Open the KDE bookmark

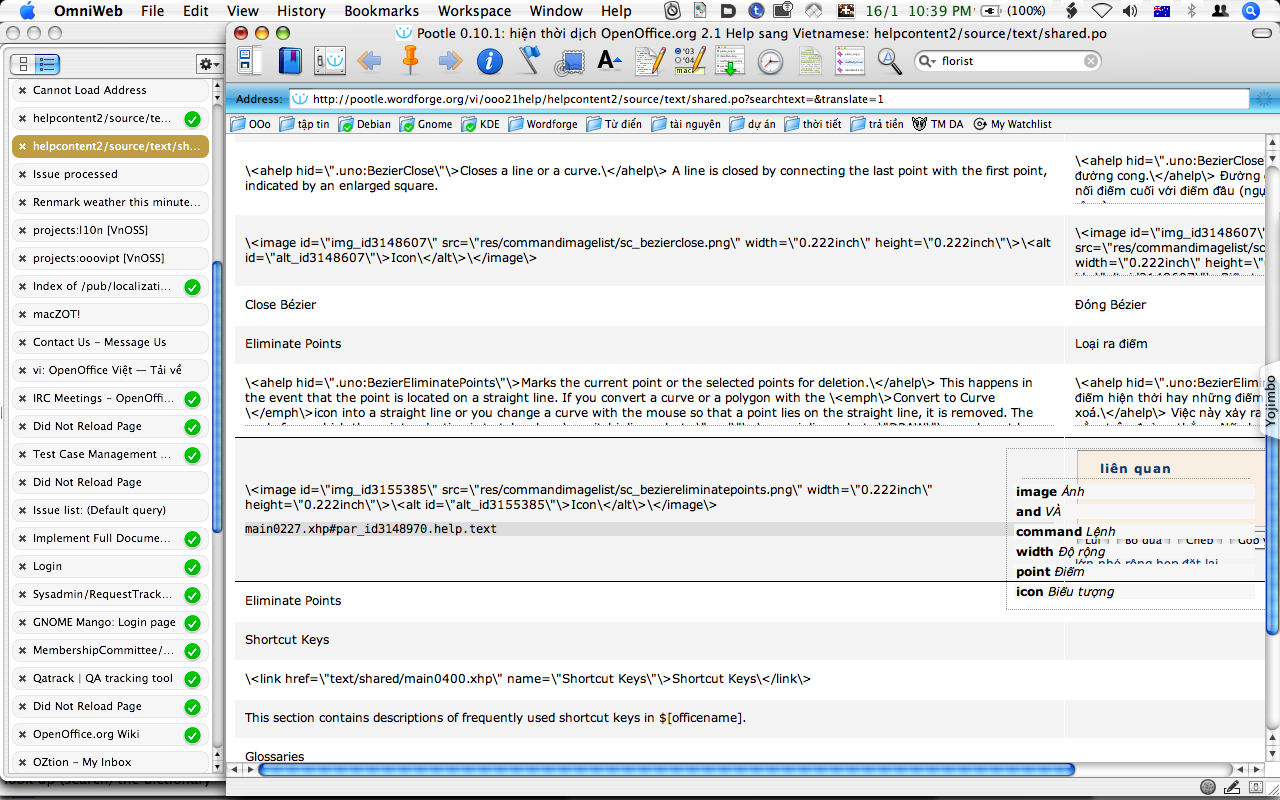point(480,124)
